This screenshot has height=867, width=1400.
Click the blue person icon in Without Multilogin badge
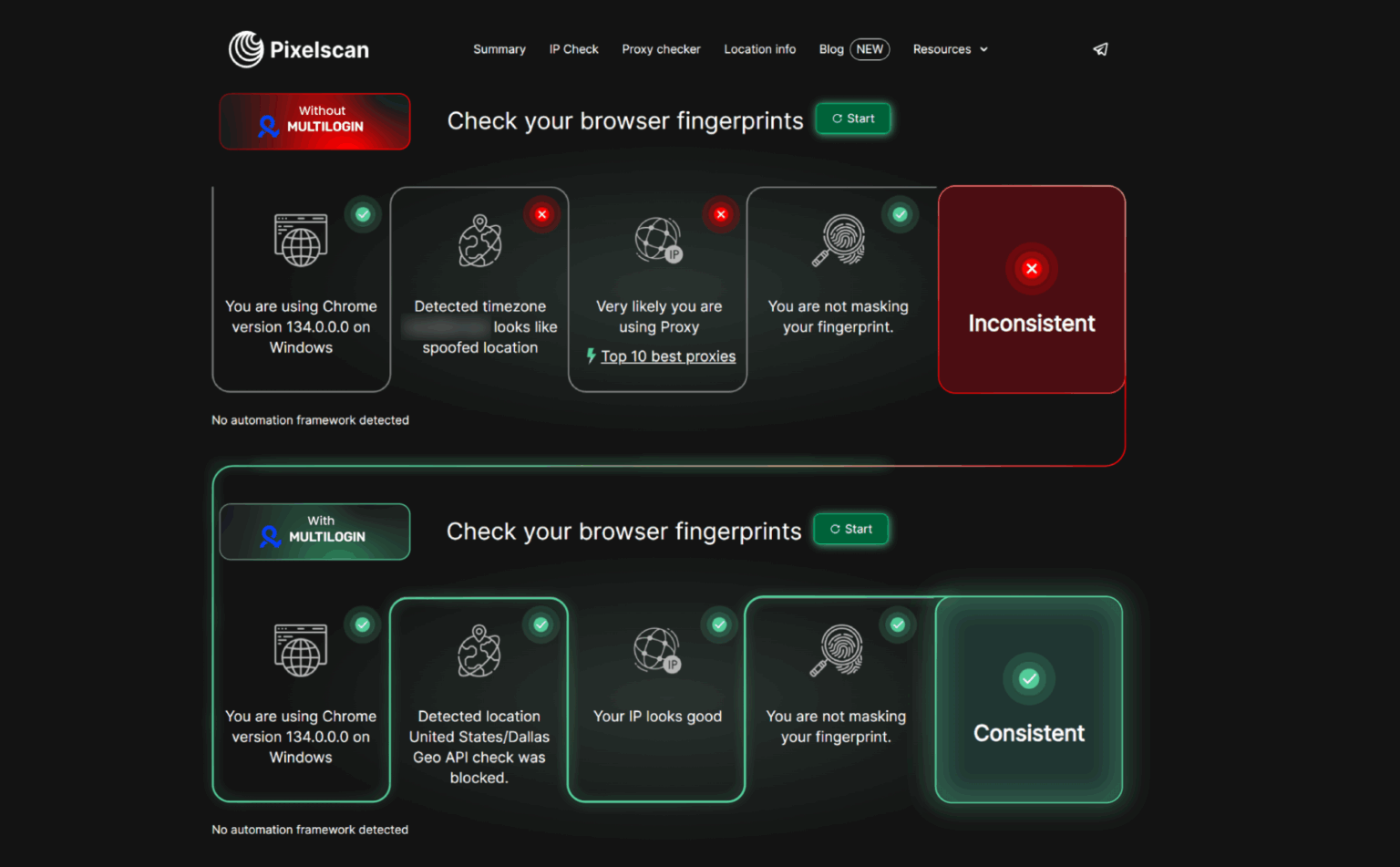click(267, 127)
